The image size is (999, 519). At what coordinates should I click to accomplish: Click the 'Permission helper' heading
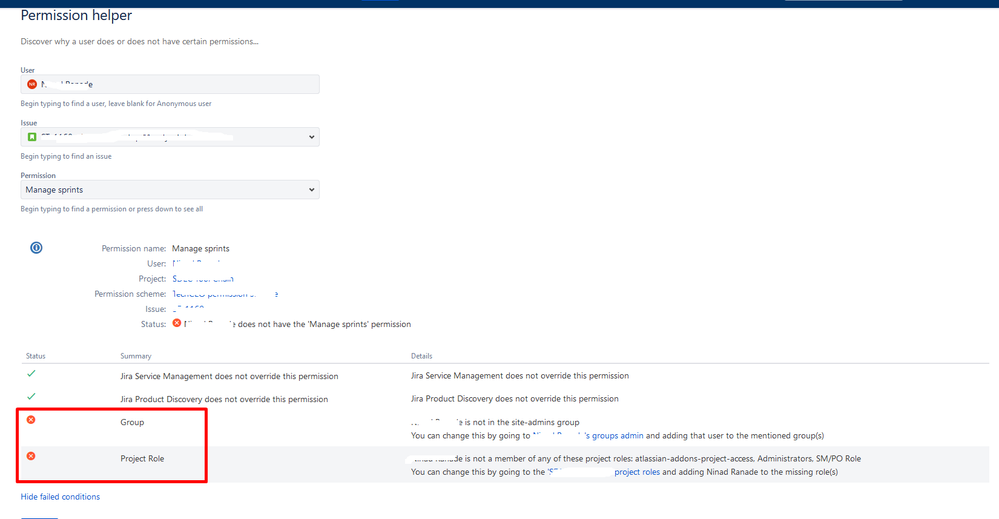click(76, 15)
